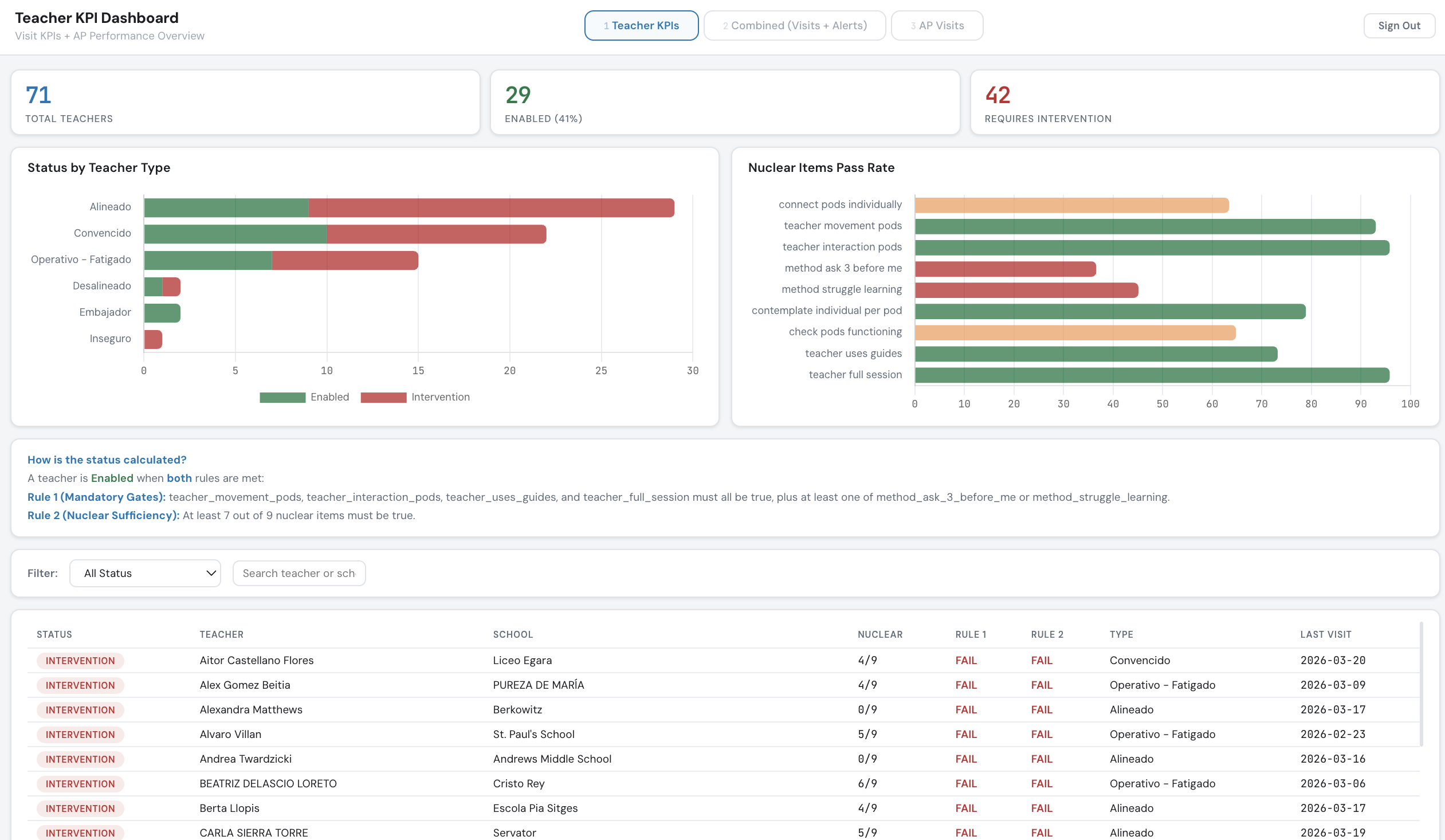Toggle the Enabled legend item
The image size is (1445, 840).
[x=304, y=397]
